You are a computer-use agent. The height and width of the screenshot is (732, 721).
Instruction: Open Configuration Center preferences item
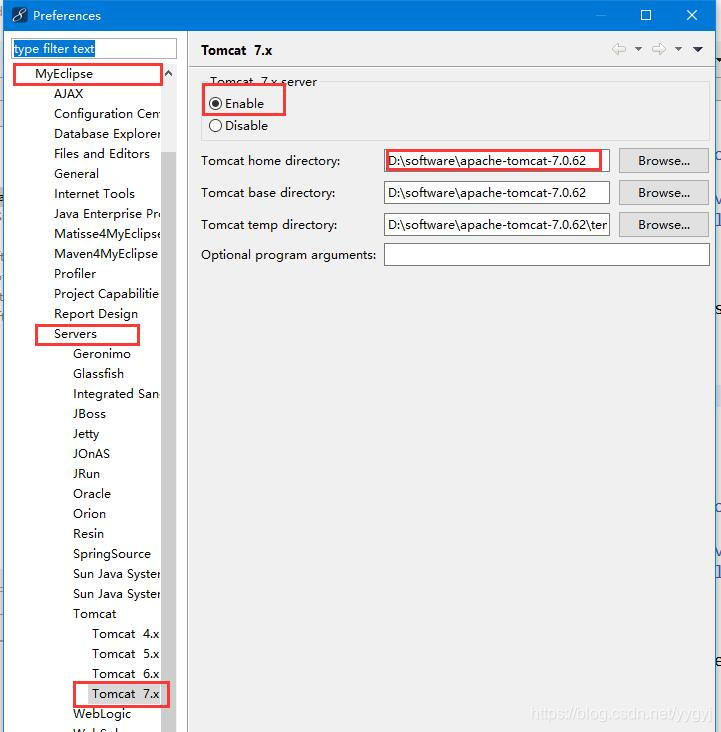[x=107, y=114]
